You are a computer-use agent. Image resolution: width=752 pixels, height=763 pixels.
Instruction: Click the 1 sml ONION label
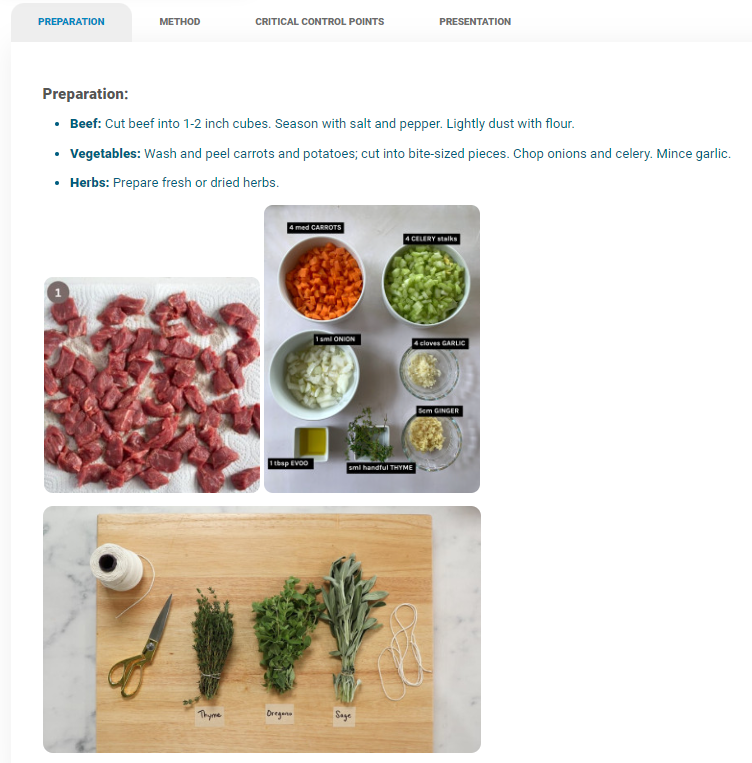(x=336, y=339)
